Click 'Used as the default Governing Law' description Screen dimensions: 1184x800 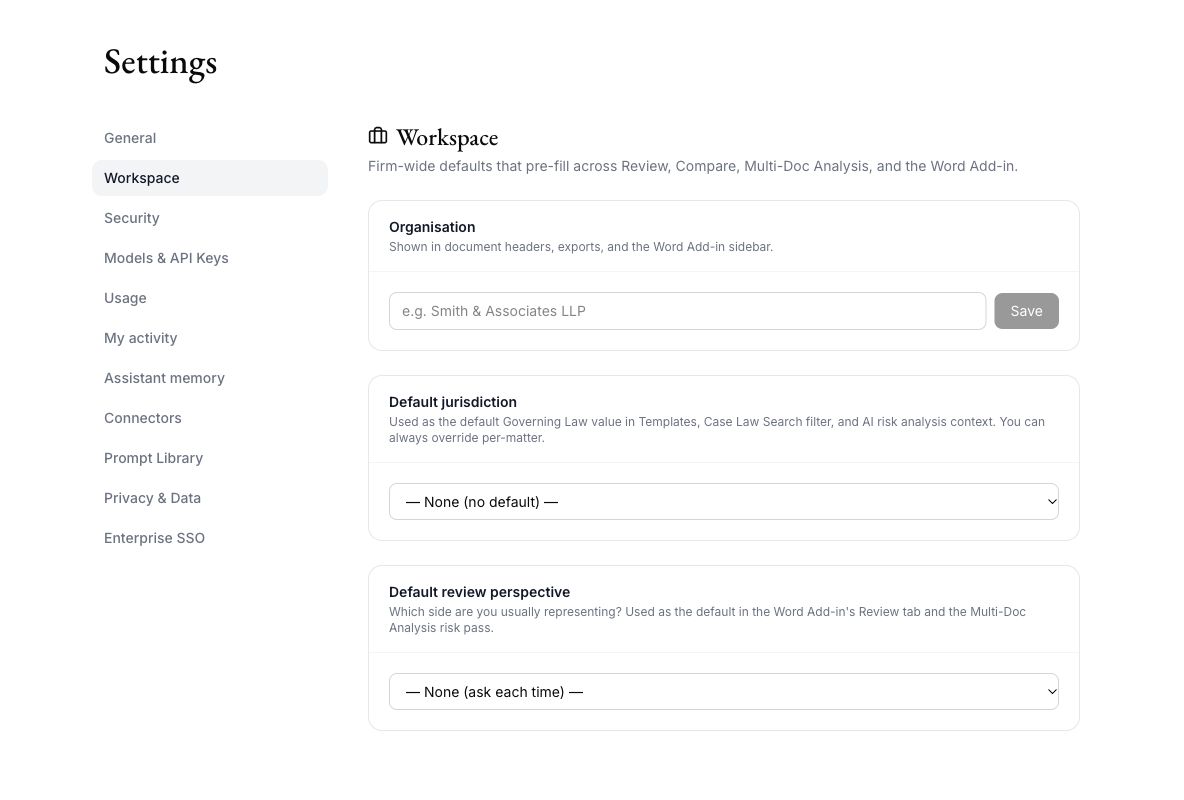(x=717, y=430)
